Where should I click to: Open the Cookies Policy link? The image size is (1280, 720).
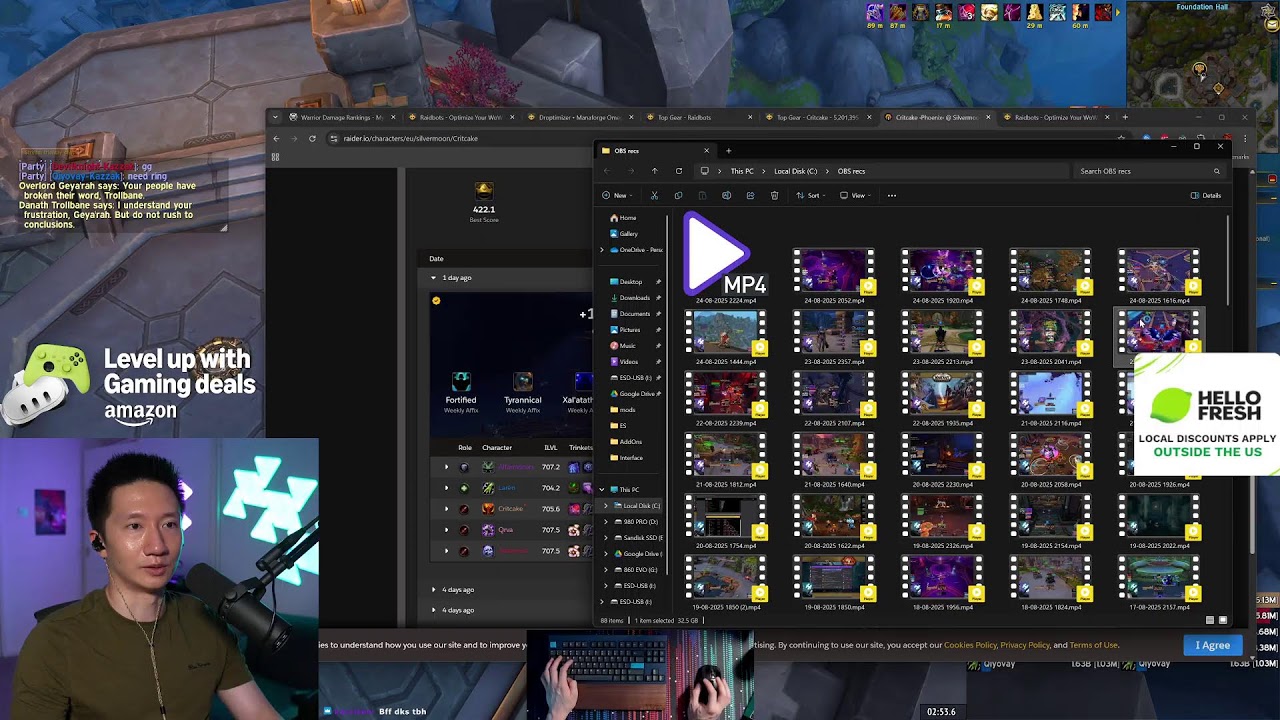[x=970, y=645]
